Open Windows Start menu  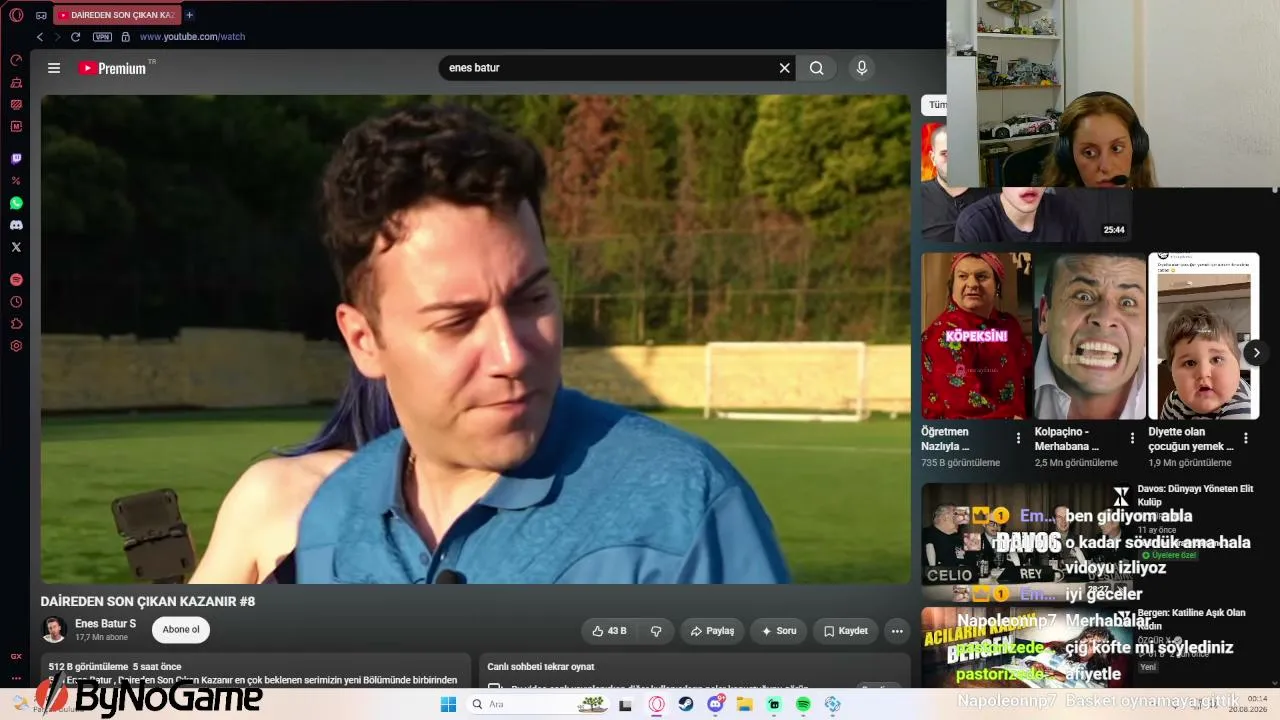[448, 704]
